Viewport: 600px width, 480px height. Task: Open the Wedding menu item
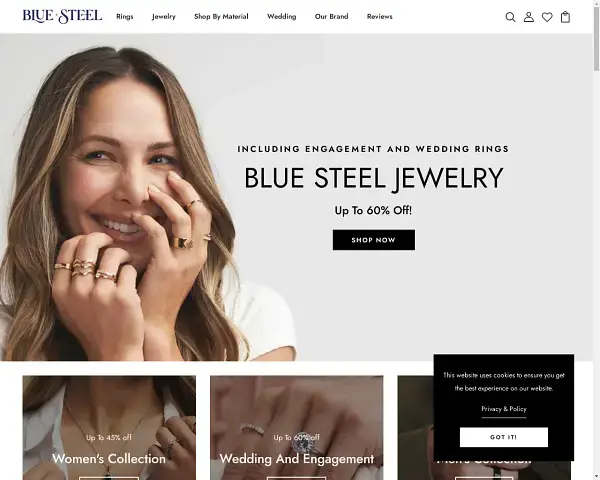(x=282, y=16)
